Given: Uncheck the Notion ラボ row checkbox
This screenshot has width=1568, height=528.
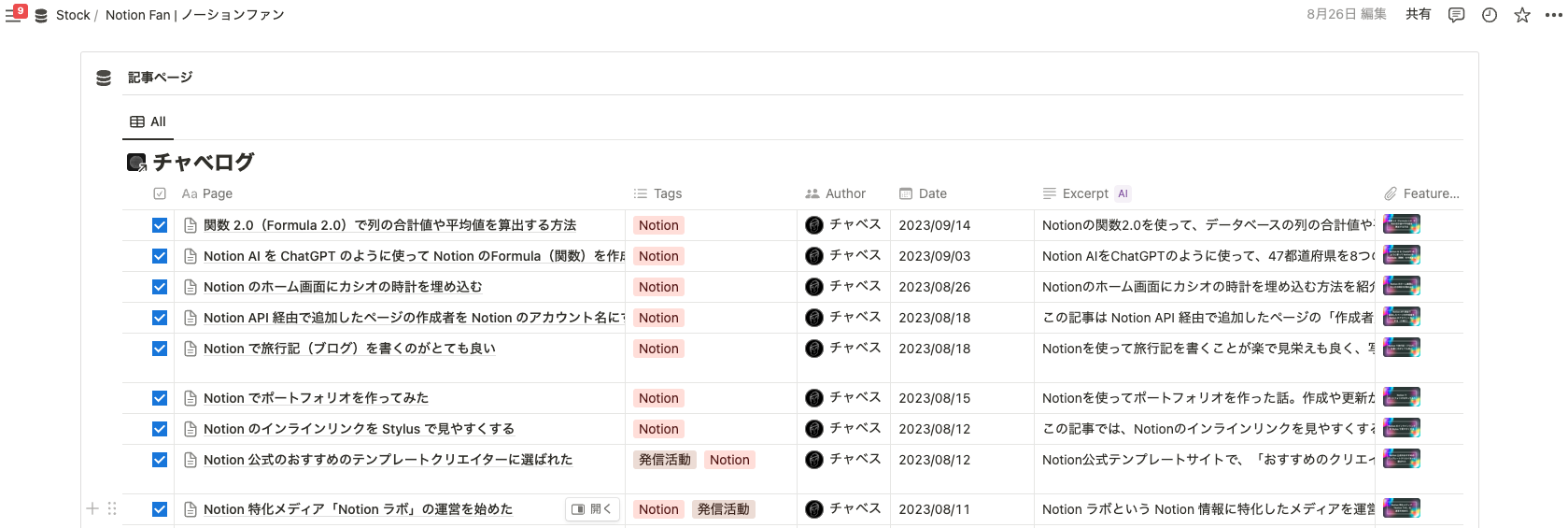Looking at the screenshot, I should click(x=160, y=509).
